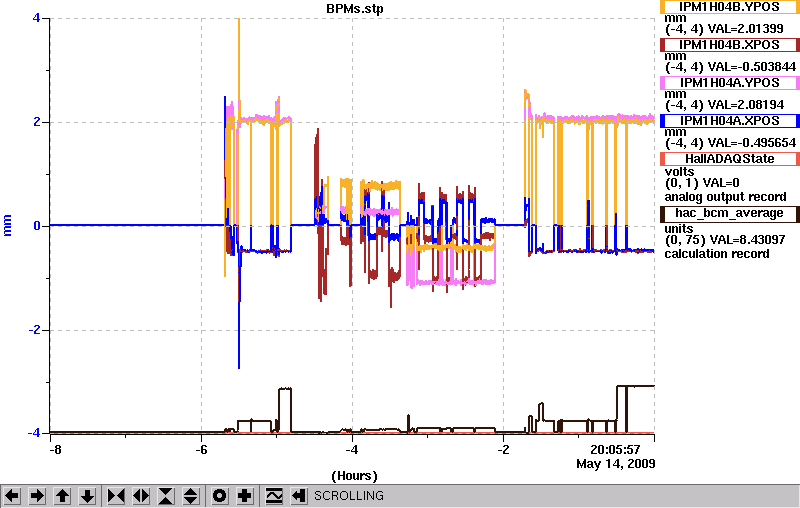Select the hac_bcm_average legend entry
Image resolution: width=800 pixels, height=508 pixels.
(730, 213)
